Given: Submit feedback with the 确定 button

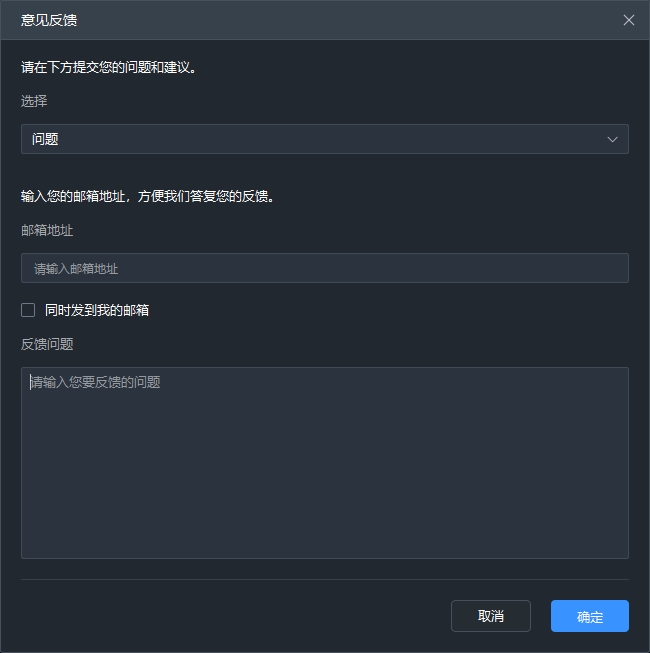Looking at the screenshot, I should click(589, 616).
